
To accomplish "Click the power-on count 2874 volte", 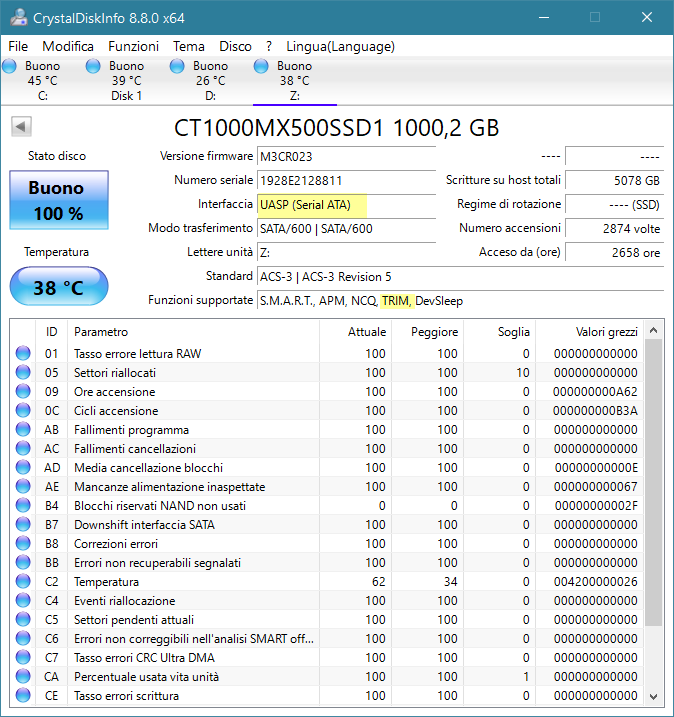I will pyautogui.click(x=614, y=229).
